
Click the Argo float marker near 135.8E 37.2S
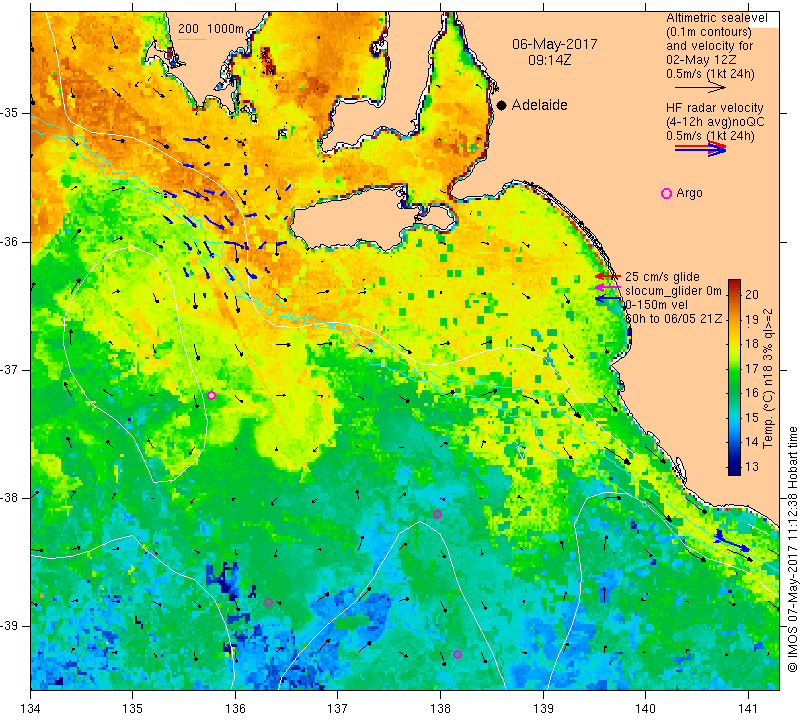(x=211, y=395)
